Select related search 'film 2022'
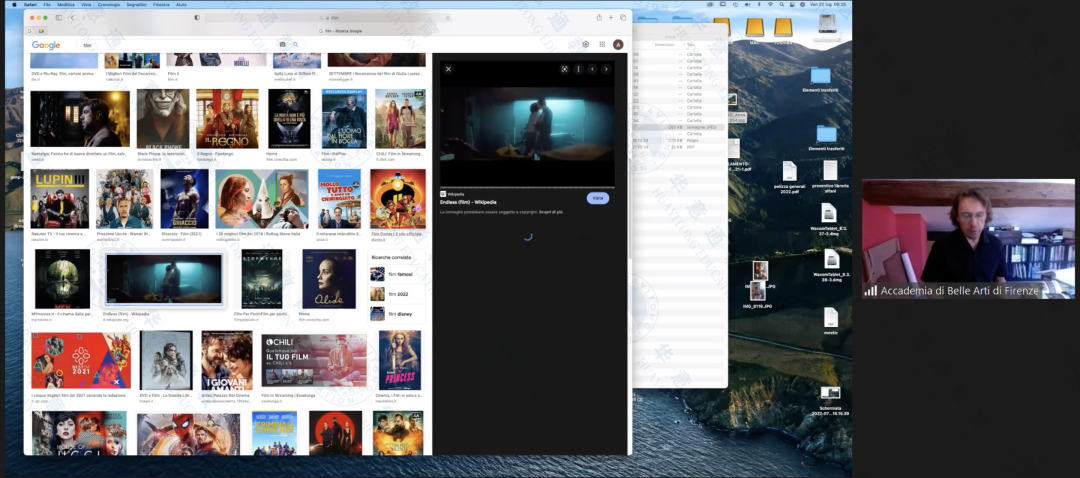The height and width of the screenshot is (478, 1080). pos(397,294)
